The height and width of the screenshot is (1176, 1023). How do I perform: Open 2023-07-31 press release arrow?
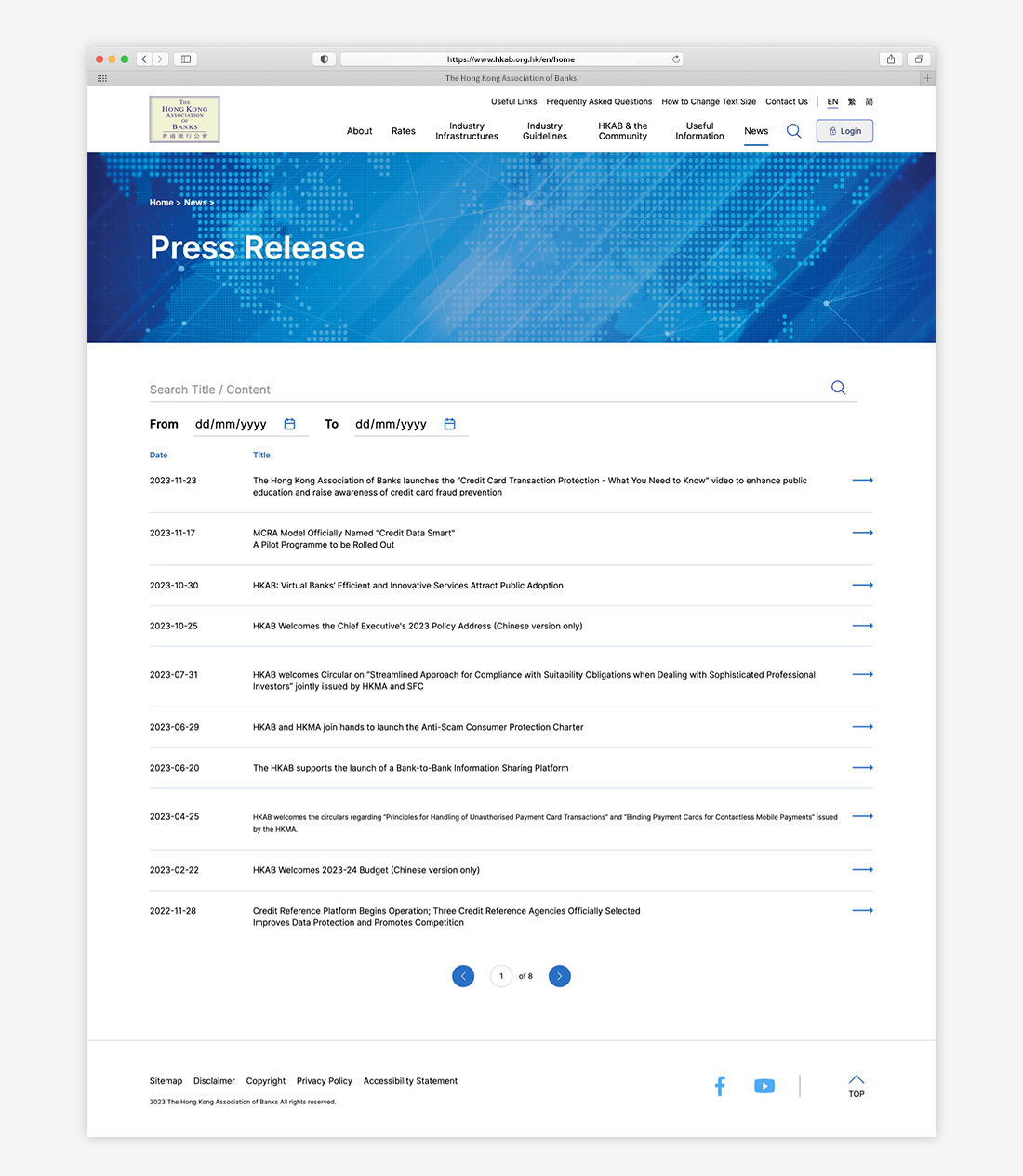[x=862, y=674]
